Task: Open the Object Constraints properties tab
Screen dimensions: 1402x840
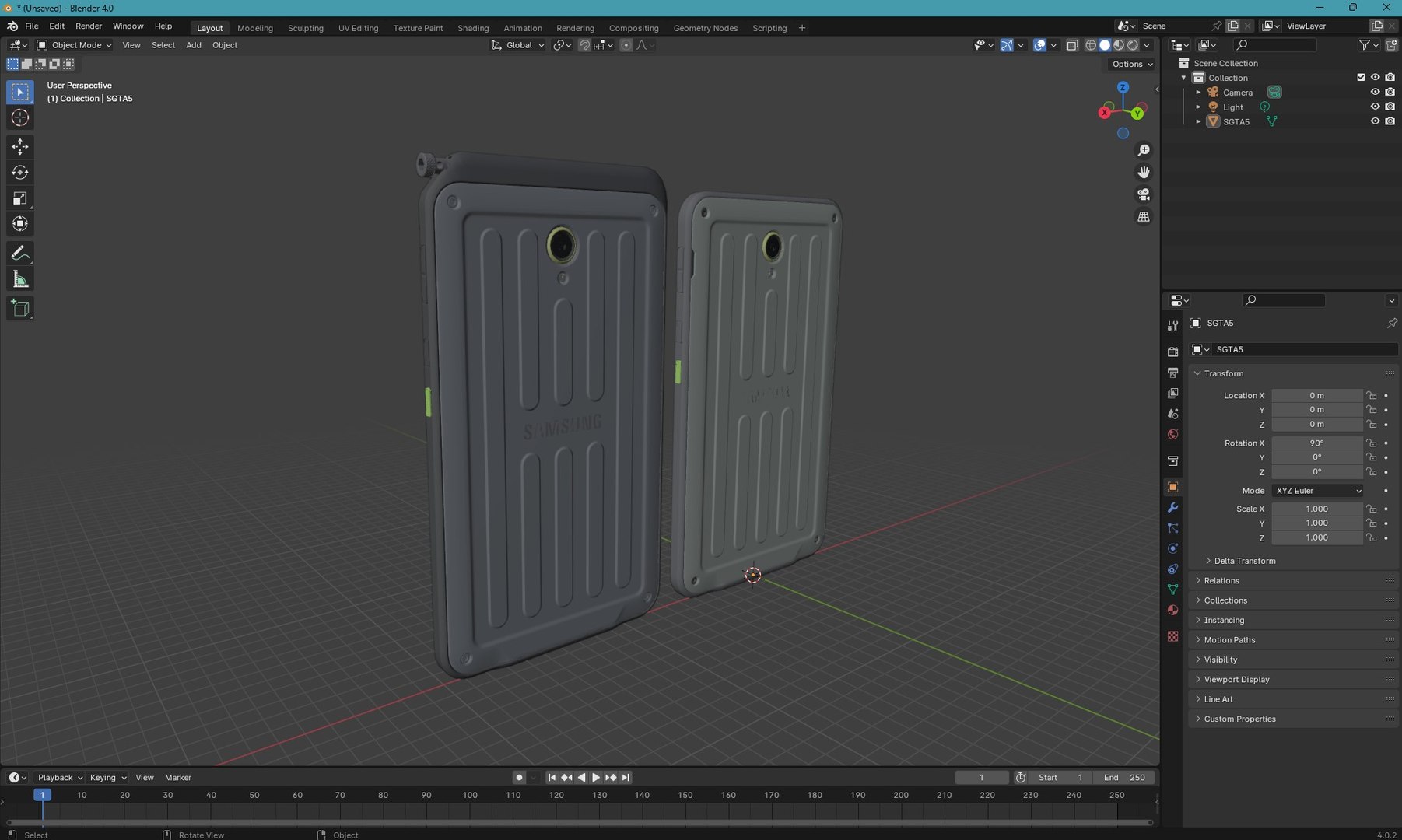Action: [x=1172, y=569]
